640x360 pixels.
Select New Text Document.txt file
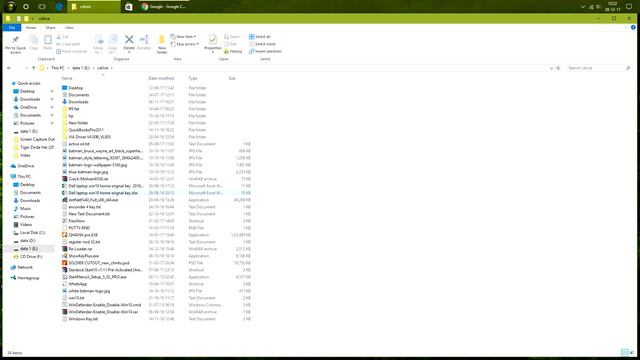click(x=89, y=214)
